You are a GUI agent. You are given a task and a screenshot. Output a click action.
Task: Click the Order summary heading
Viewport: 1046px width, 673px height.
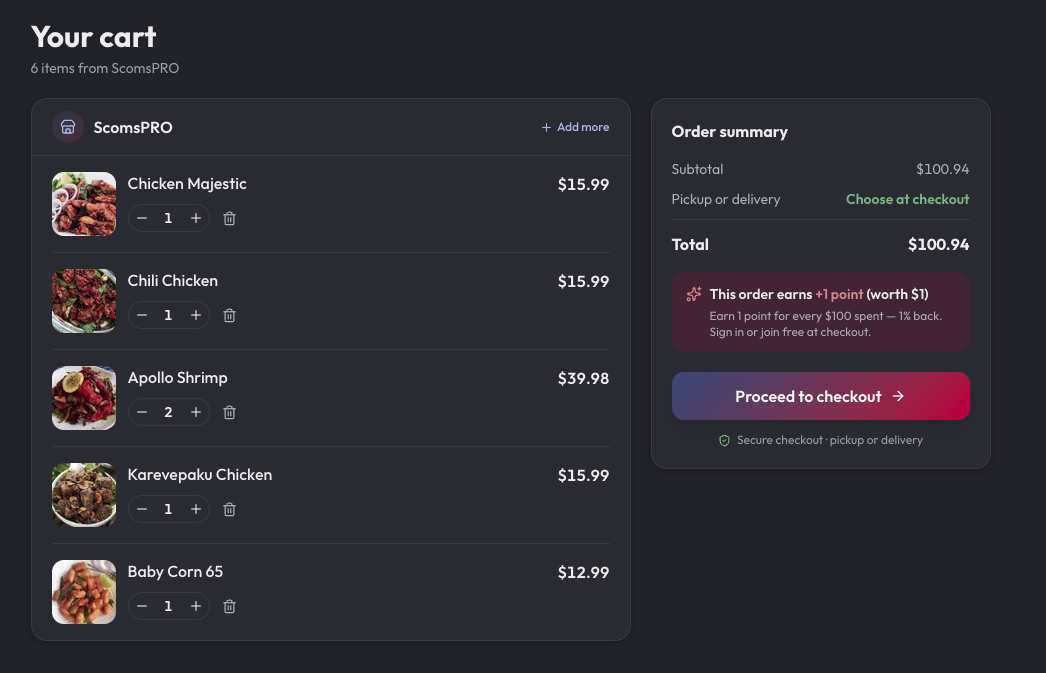pyautogui.click(x=729, y=132)
